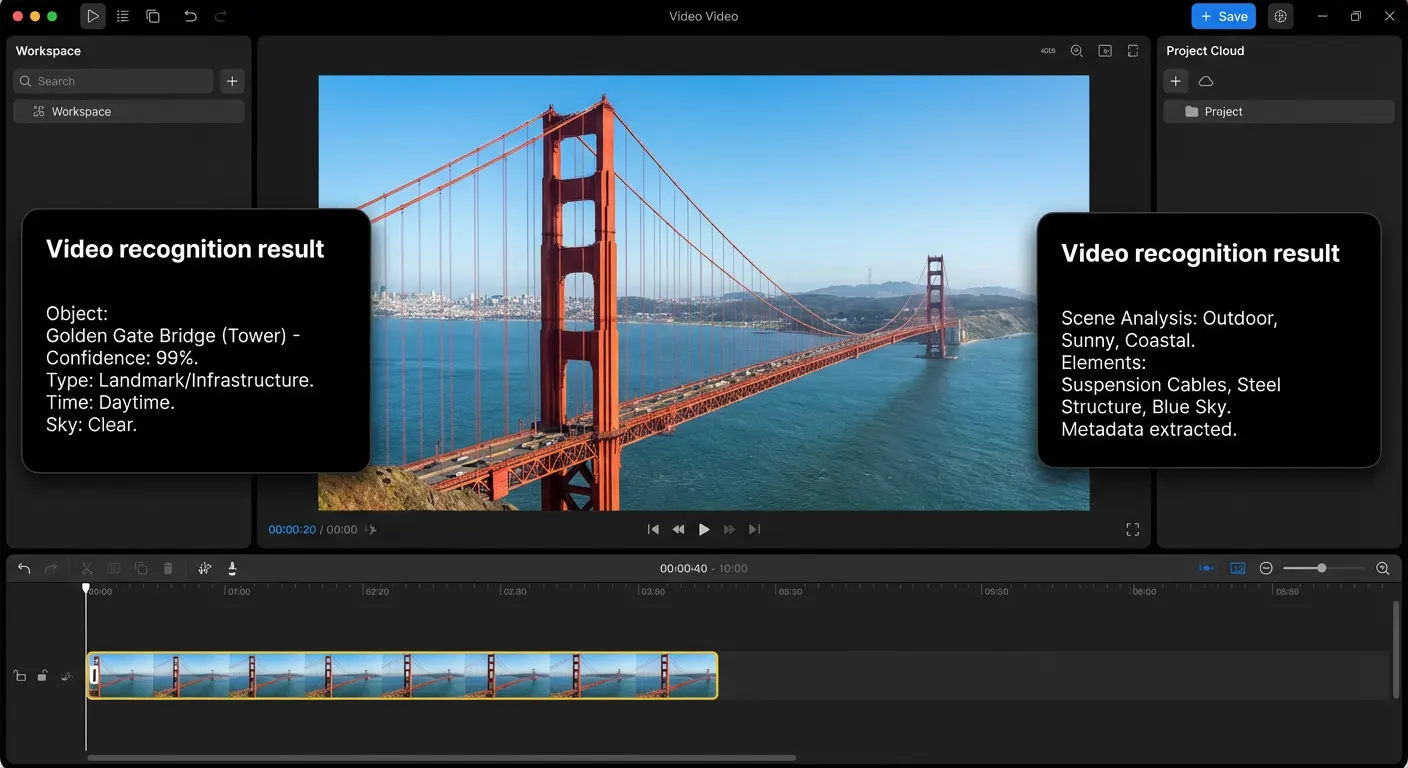Expand the Project folder in Project Cloud
1408x768 pixels.
(x=1222, y=111)
